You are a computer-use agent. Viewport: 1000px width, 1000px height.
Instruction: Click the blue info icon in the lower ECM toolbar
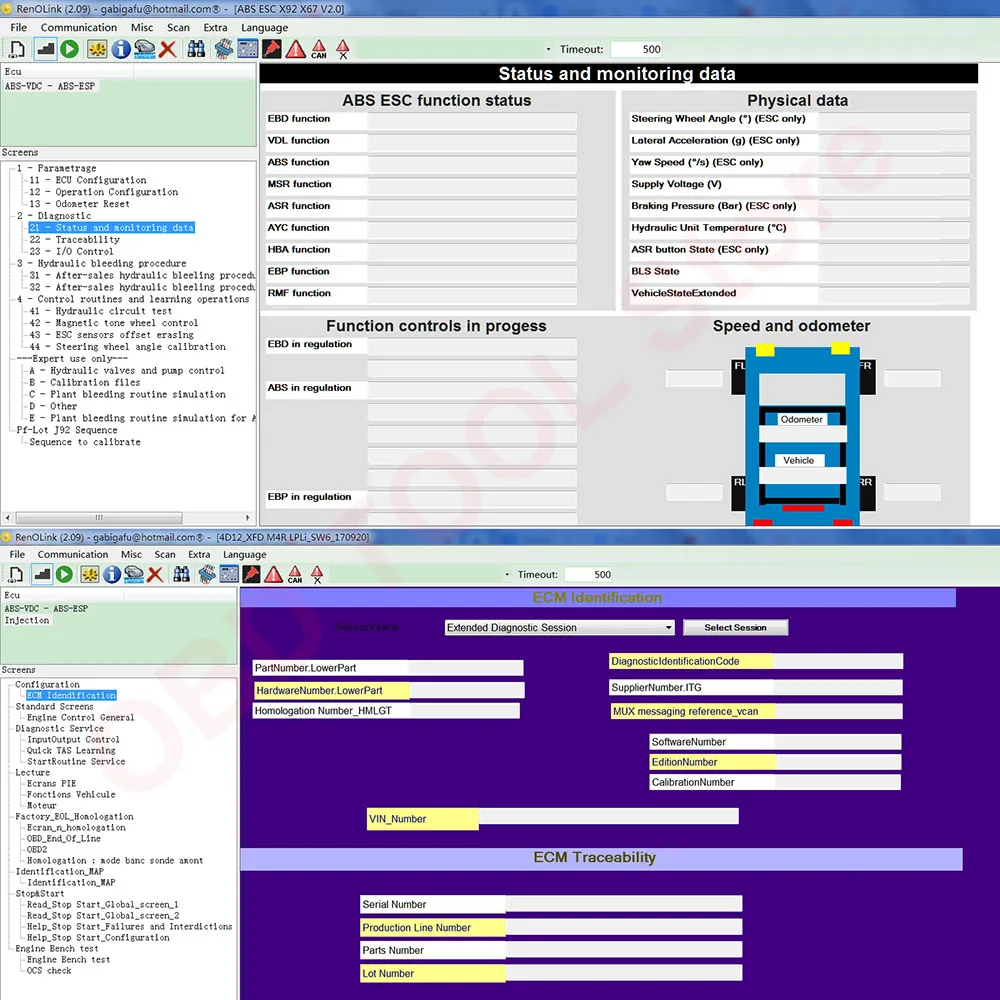point(112,574)
